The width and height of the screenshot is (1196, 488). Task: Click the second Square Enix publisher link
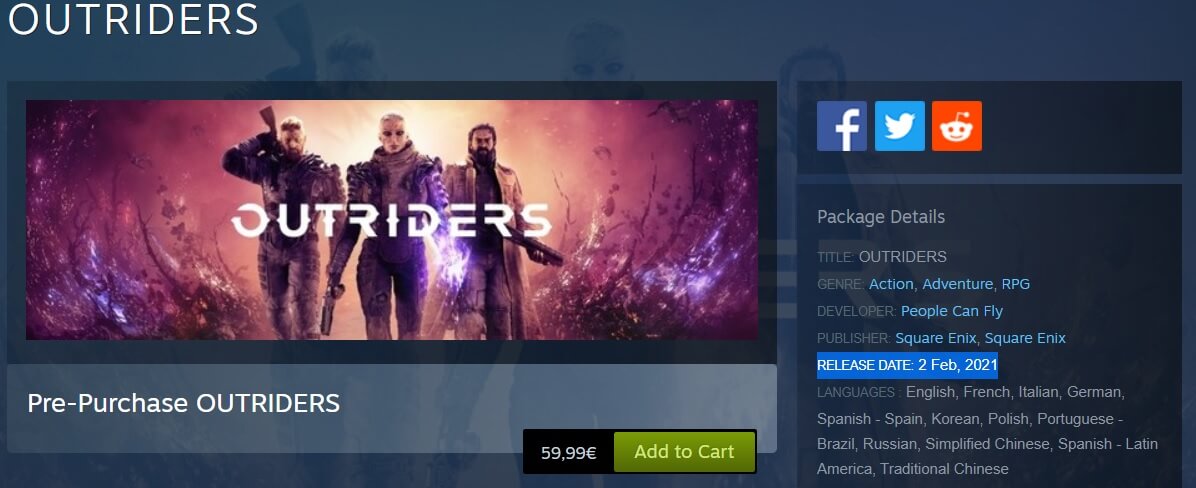click(x=1025, y=338)
